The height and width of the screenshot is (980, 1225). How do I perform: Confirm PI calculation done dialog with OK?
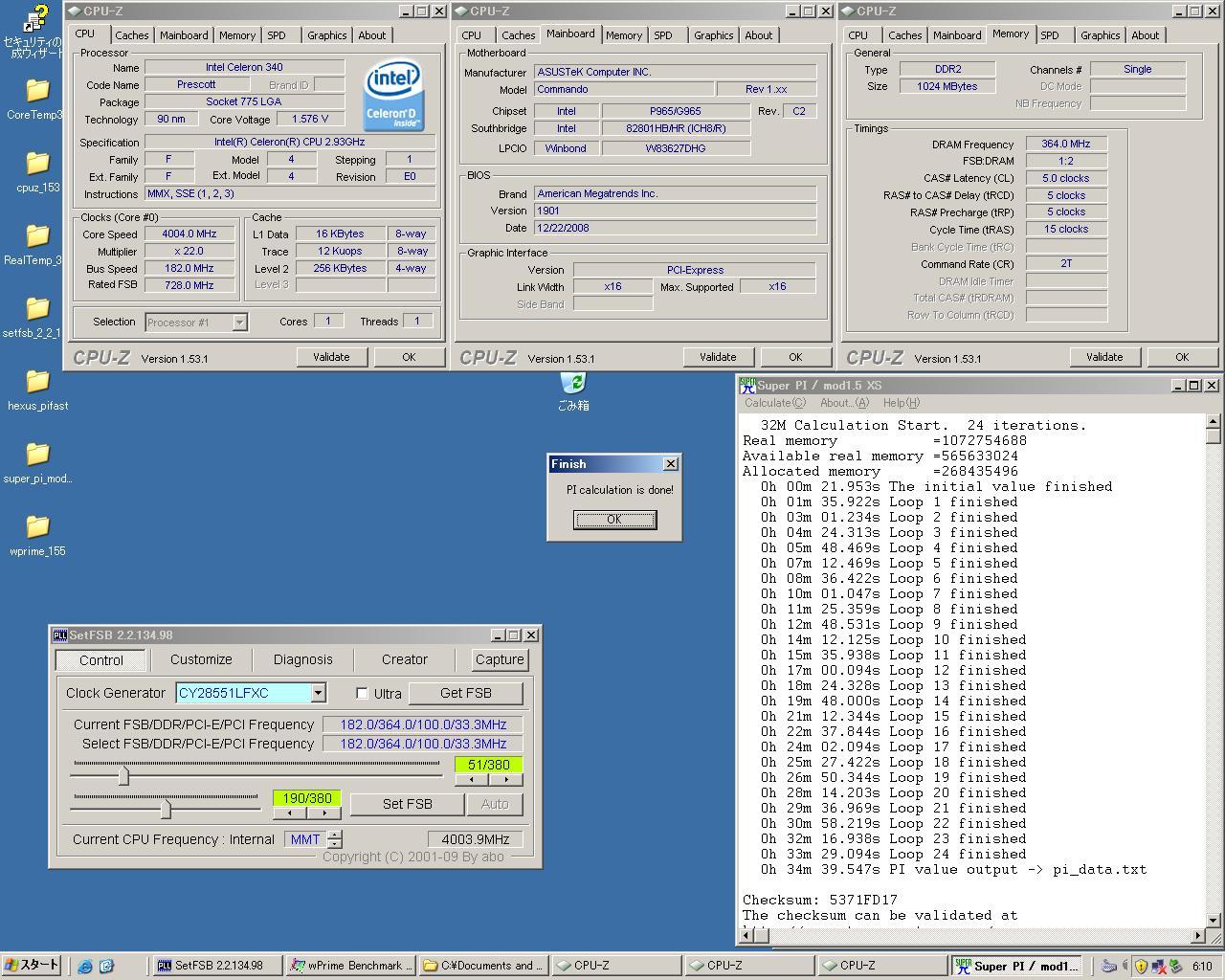(614, 520)
